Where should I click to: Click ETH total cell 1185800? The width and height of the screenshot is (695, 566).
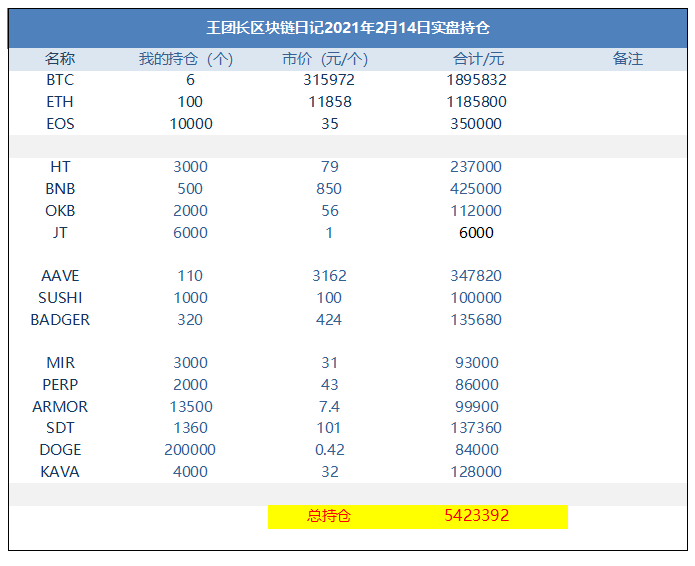[x=476, y=102]
